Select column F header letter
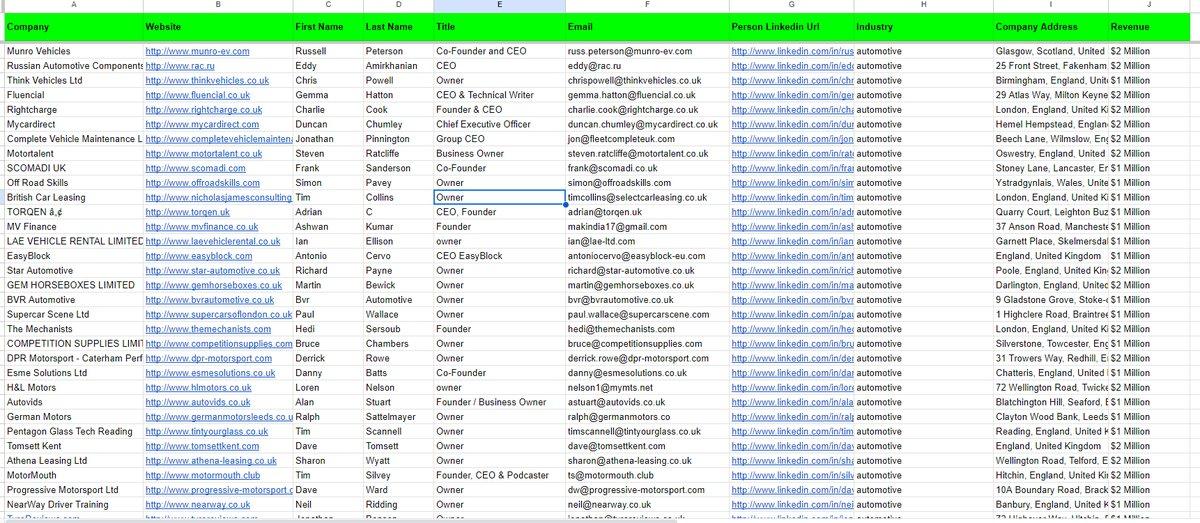 click(647, 5)
